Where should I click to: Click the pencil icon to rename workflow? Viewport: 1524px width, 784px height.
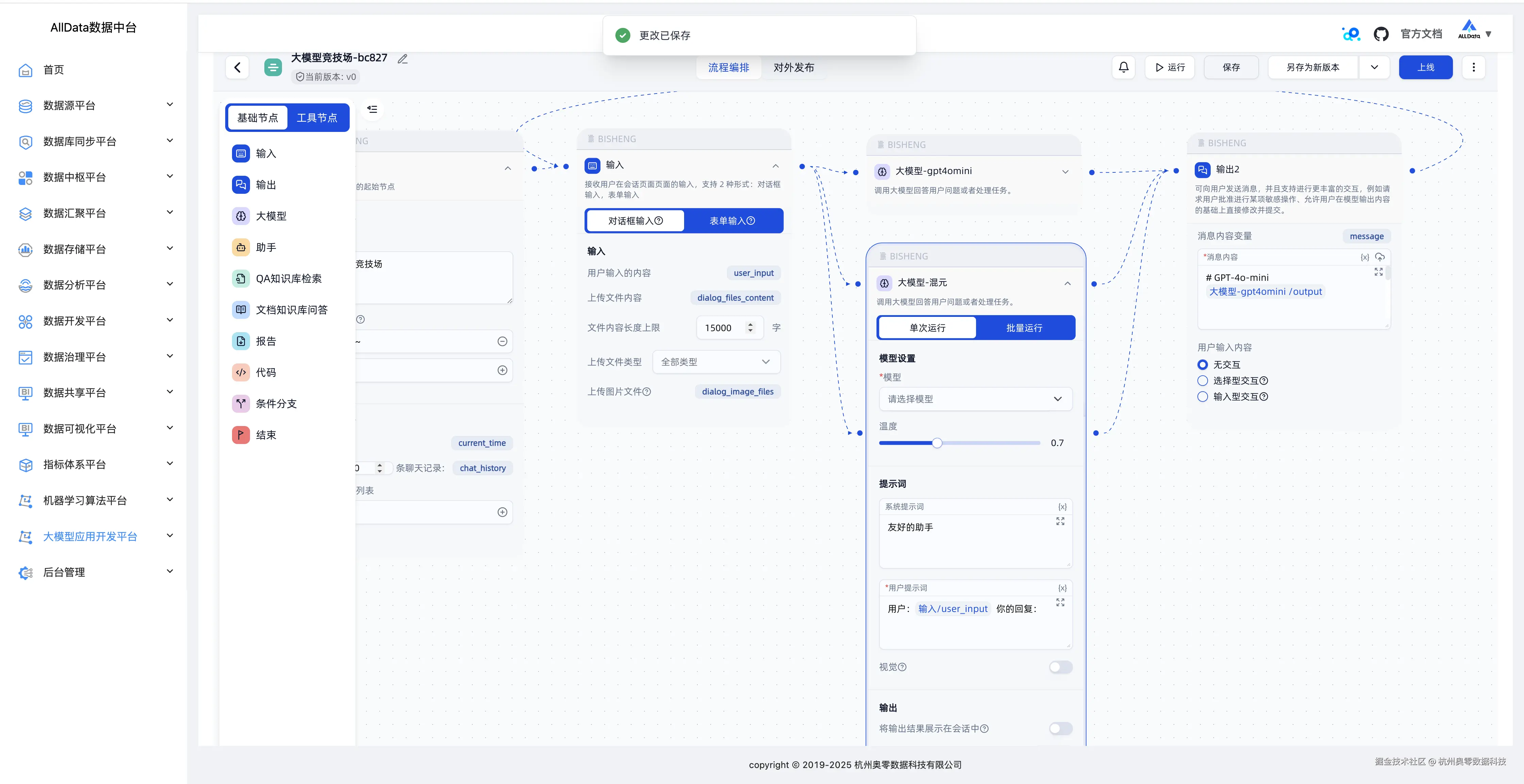click(x=403, y=58)
